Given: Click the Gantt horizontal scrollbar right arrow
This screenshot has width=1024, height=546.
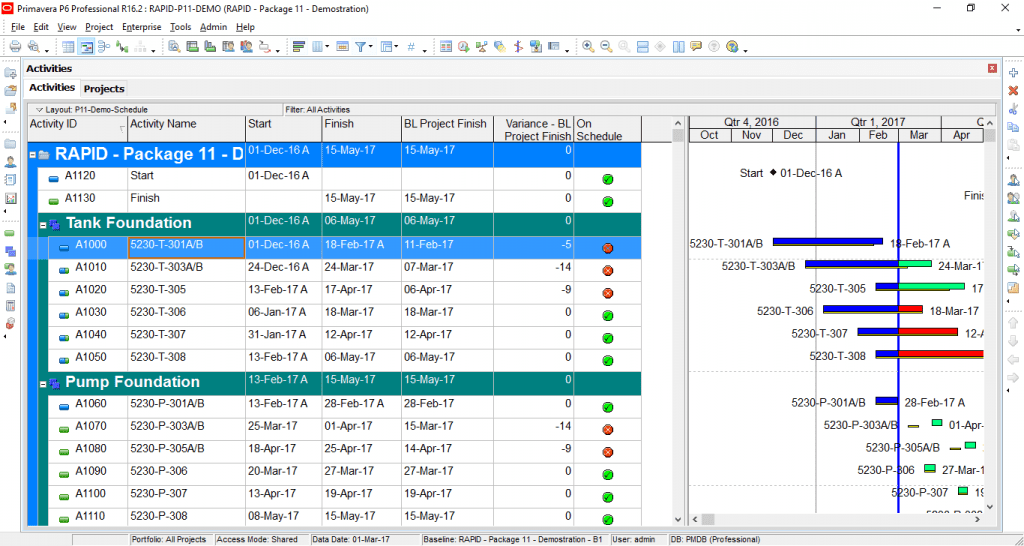Looking at the screenshot, I should (x=978, y=519).
